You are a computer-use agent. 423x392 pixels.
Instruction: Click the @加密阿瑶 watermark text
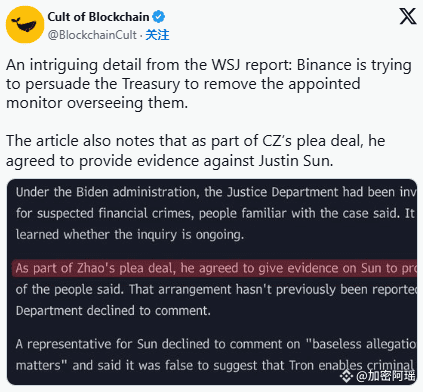(386, 376)
